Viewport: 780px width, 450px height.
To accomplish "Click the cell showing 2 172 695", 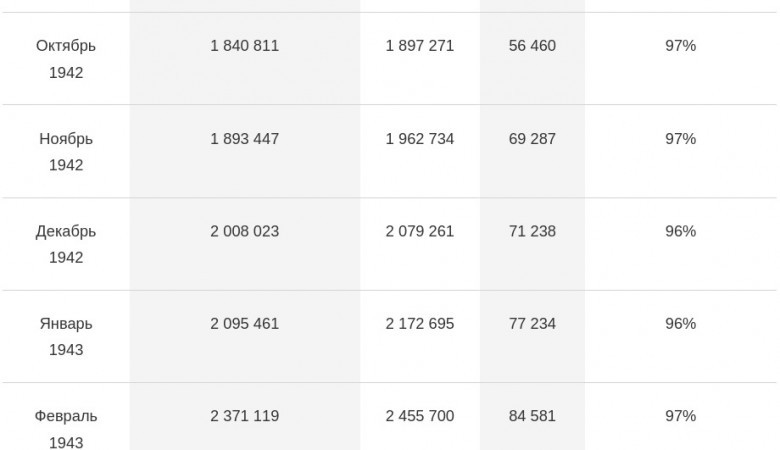I will point(420,324).
